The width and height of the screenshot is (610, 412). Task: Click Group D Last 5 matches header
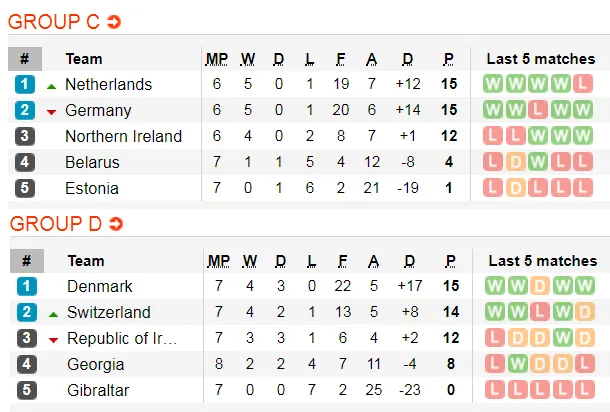[x=542, y=260]
